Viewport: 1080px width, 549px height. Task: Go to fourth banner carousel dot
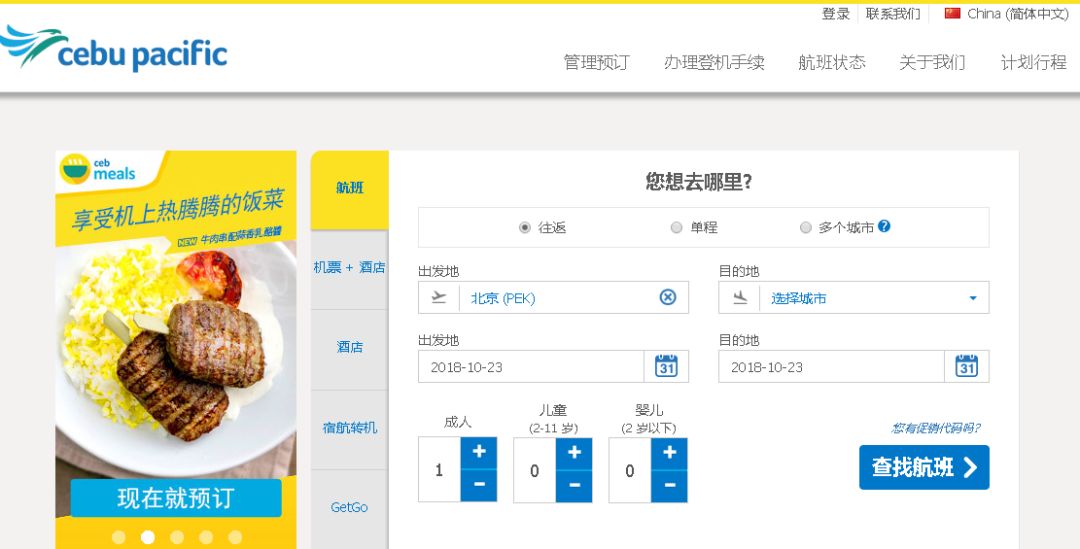tap(206, 537)
